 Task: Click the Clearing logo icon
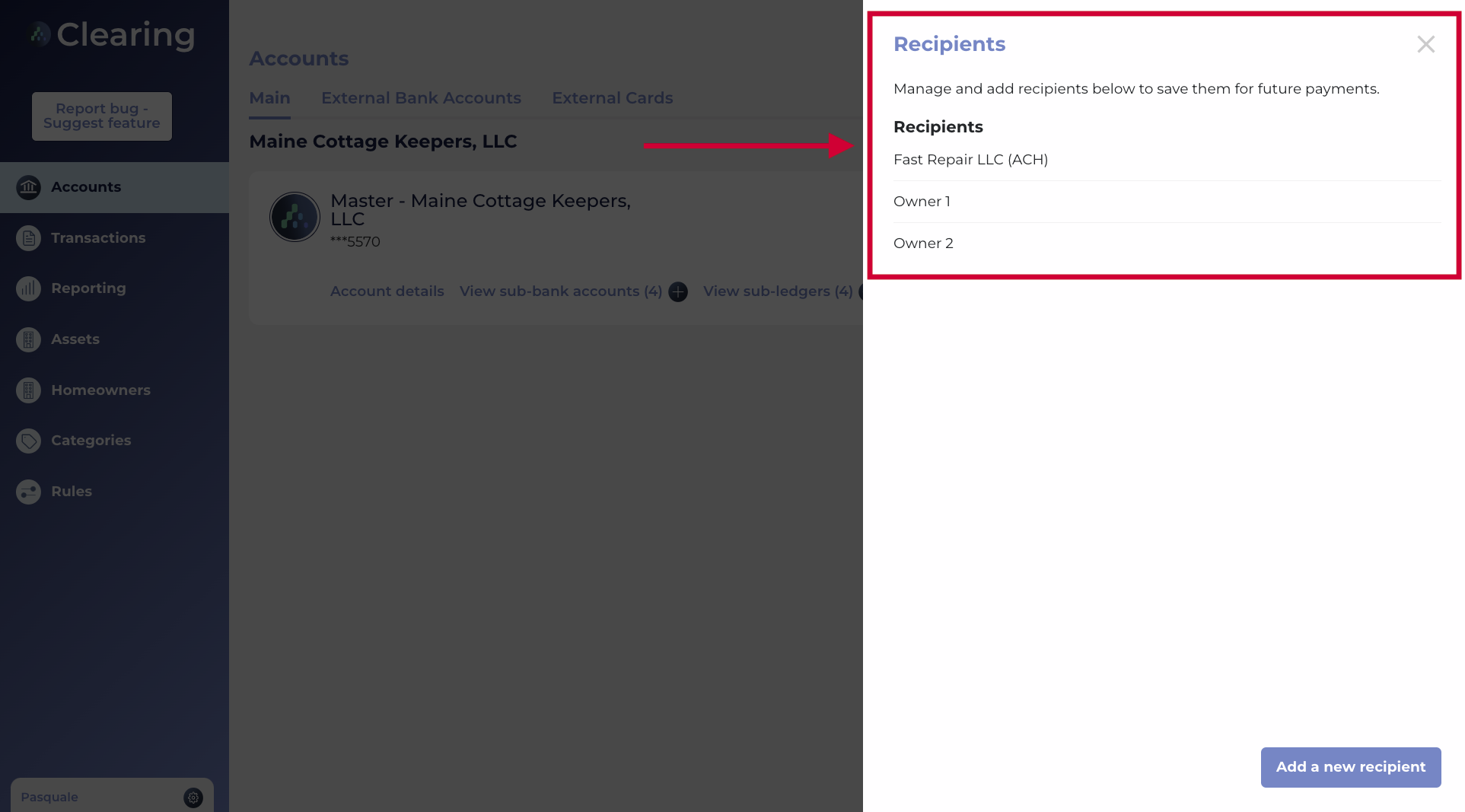point(38,34)
